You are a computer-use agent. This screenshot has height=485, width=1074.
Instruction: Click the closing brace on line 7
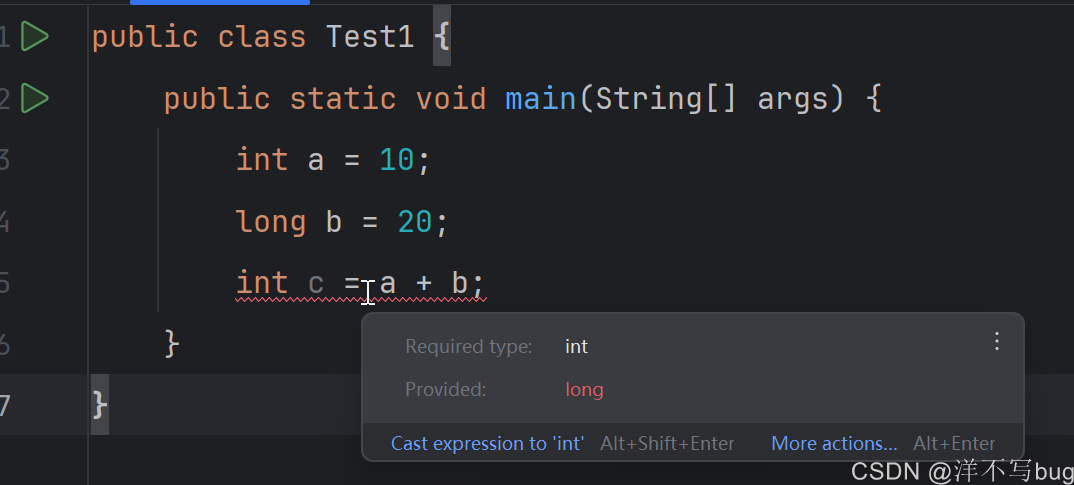coord(100,406)
